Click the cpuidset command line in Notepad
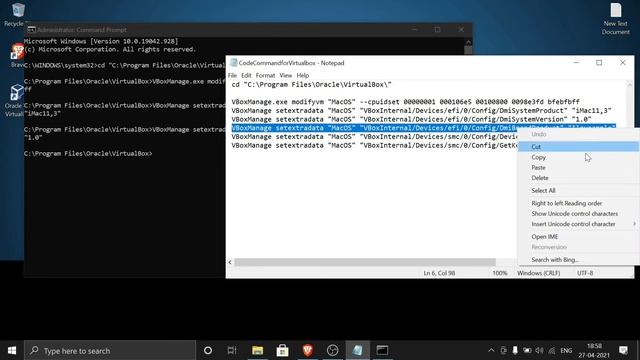This screenshot has height=360, width=640. click(405, 102)
